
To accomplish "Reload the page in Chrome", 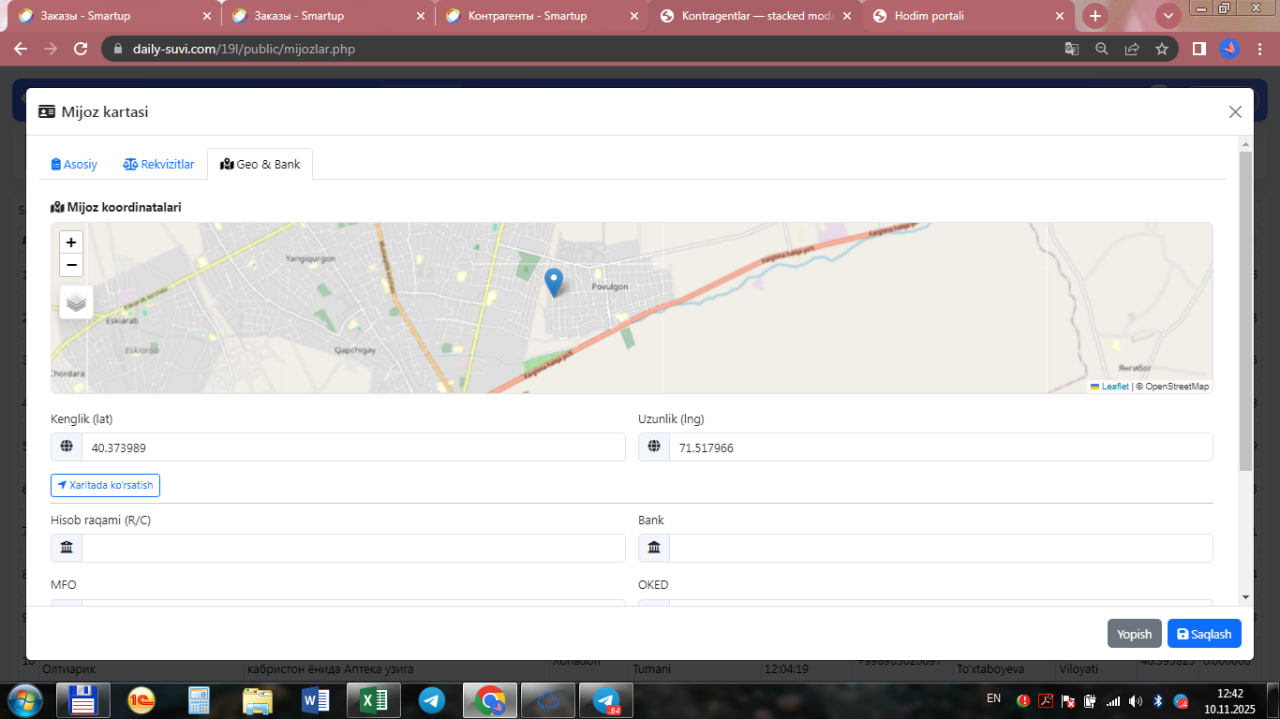I will pyautogui.click(x=82, y=49).
